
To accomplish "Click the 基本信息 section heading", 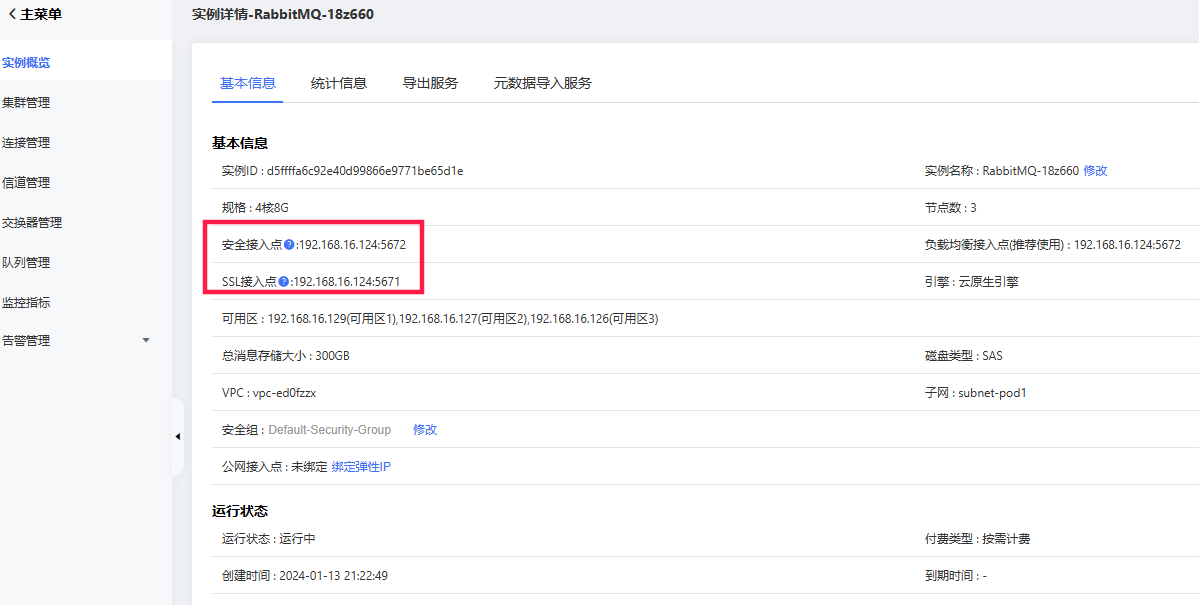I will pos(240,143).
